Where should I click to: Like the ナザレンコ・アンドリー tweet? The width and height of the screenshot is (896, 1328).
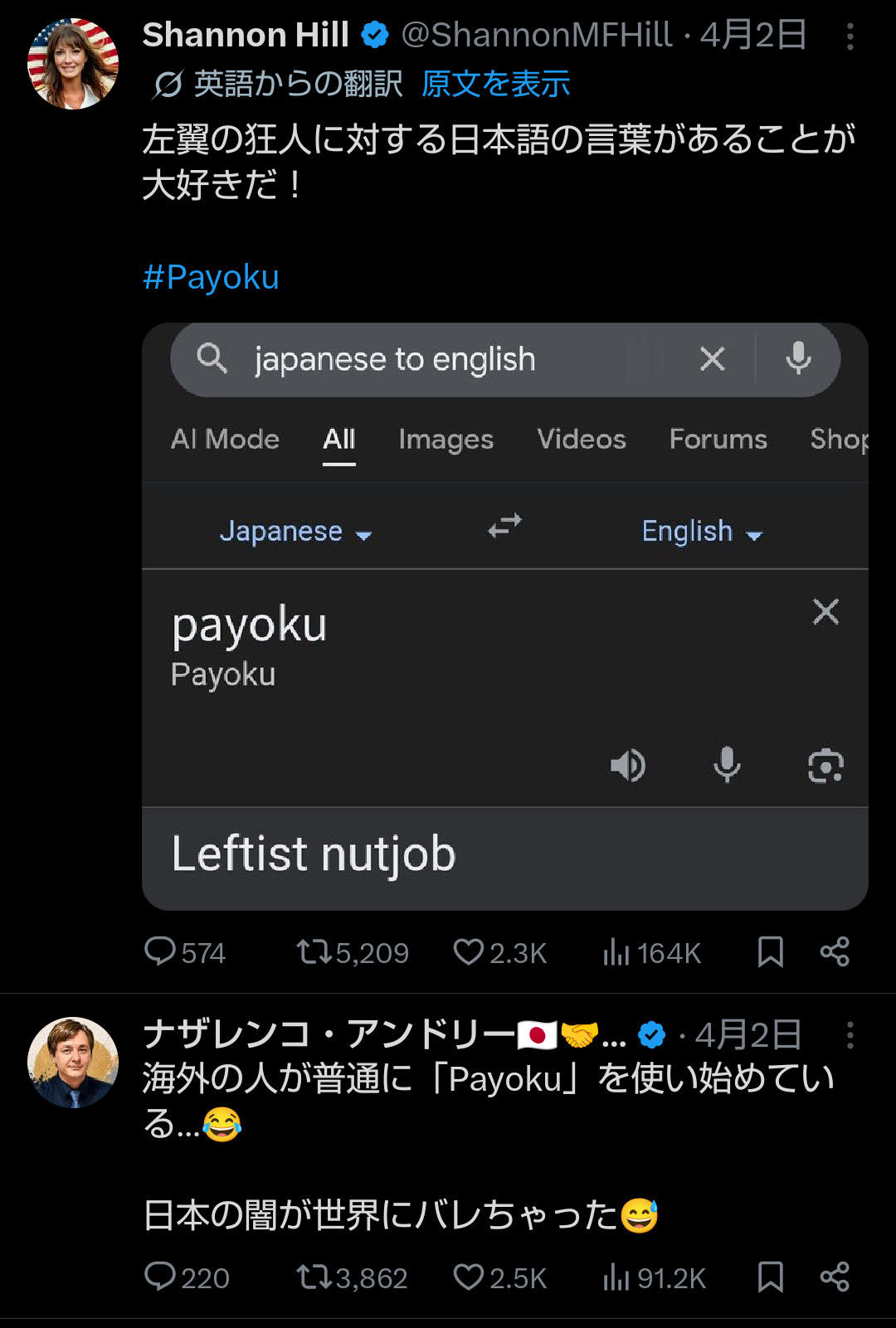[469, 1277]
